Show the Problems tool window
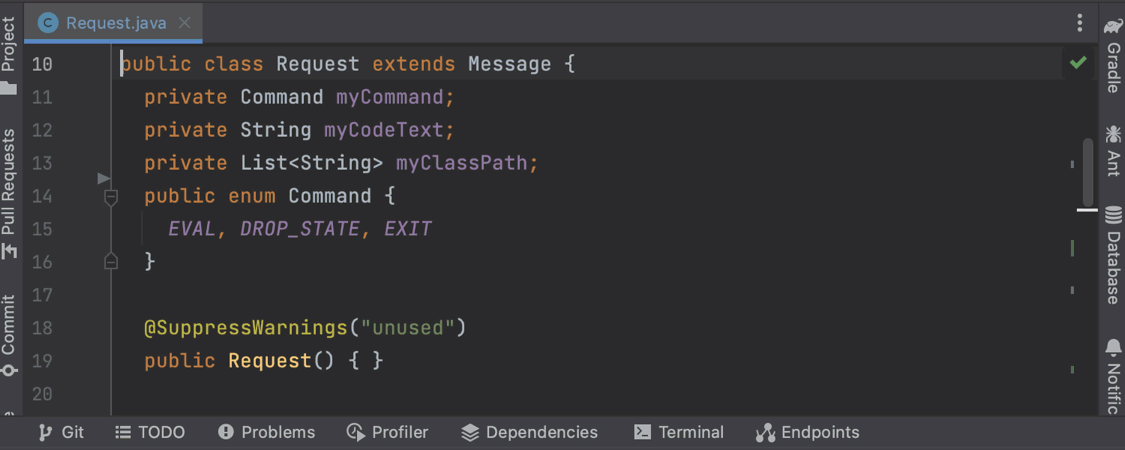This screenshot has width=1125, height=450. click(x=266, y=432)
